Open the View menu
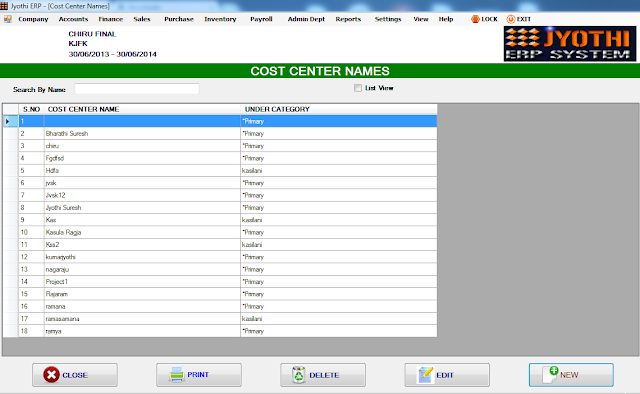 [x=421, y=19]
